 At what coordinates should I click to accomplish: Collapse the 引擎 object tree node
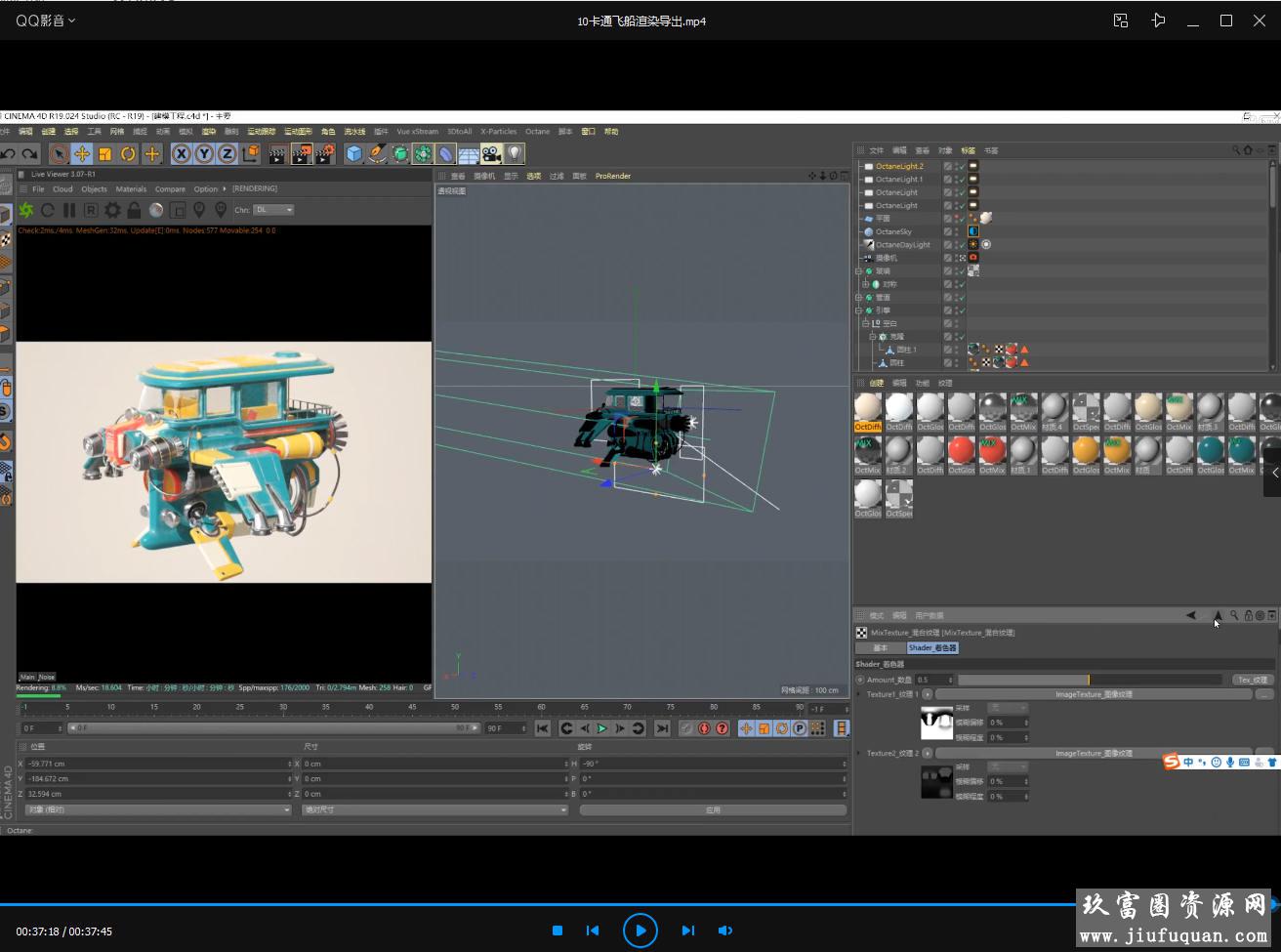click(859, 310)
